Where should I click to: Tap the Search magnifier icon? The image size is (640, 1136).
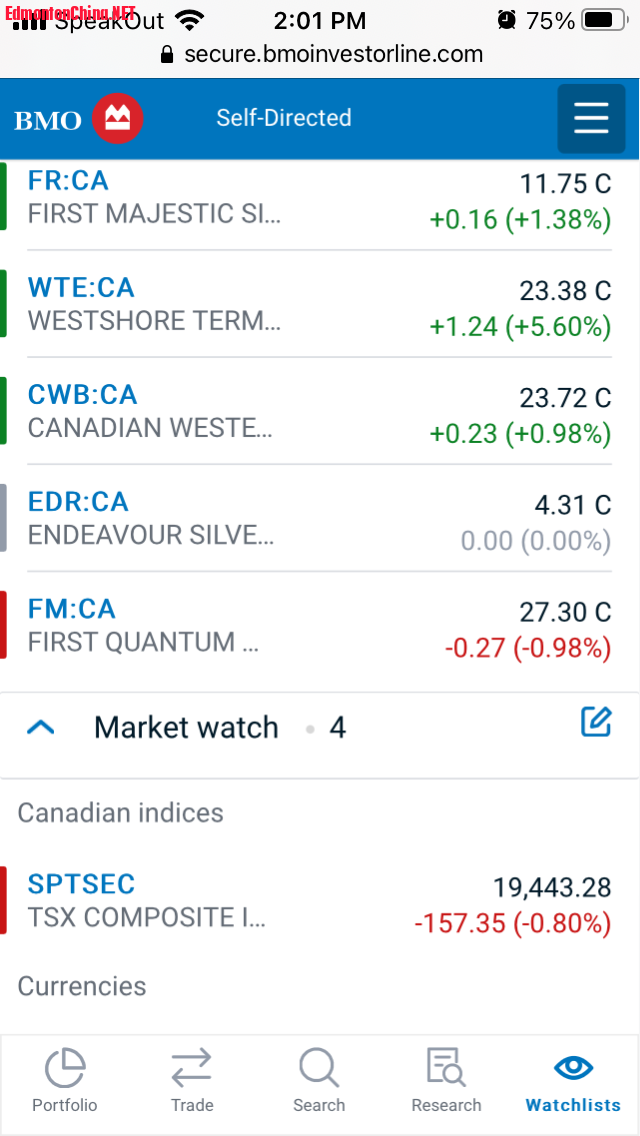click(x=319, y=1069)
